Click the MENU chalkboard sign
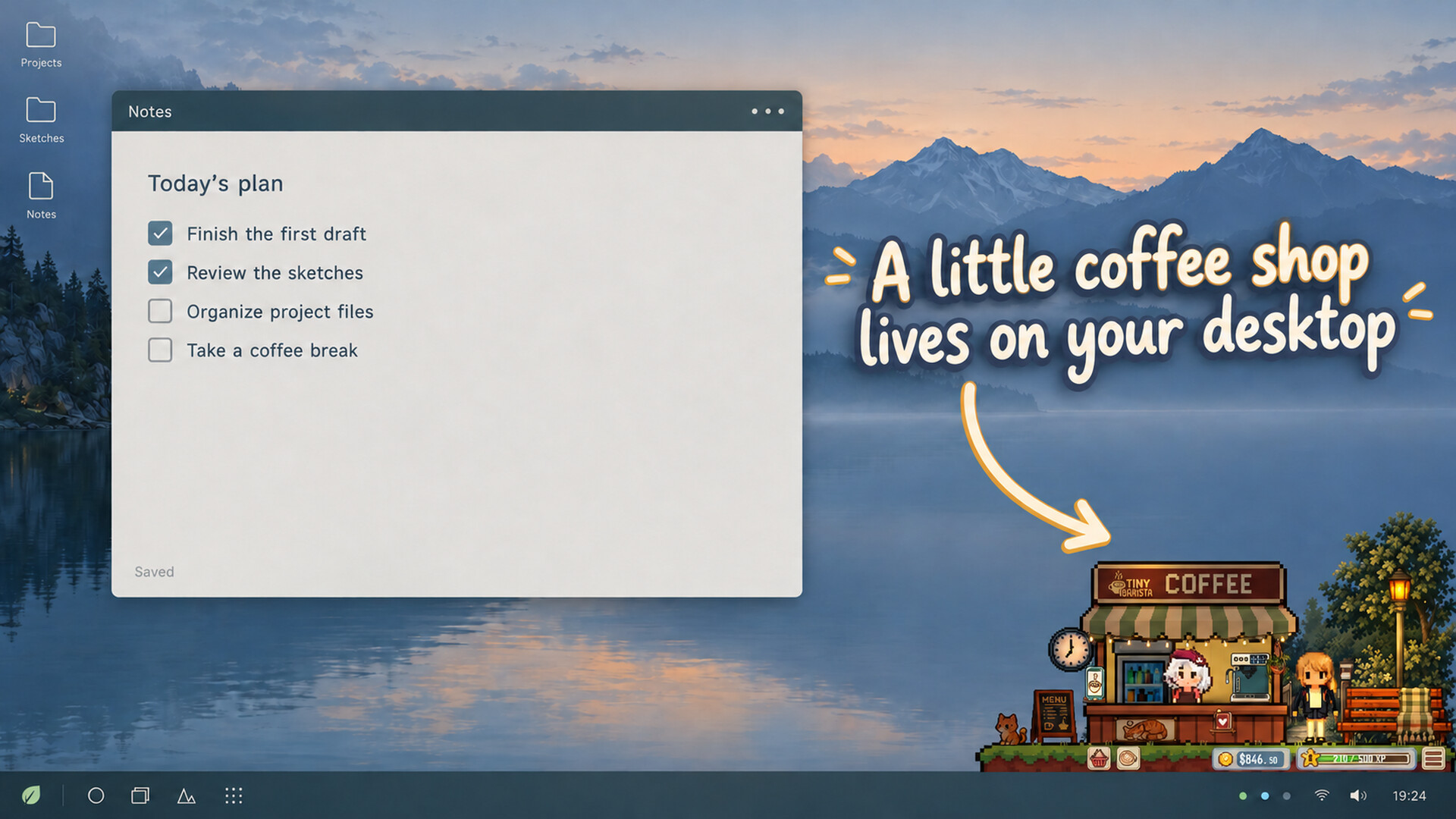This screenshot has width=1456, height=819. coord(1054,715)
